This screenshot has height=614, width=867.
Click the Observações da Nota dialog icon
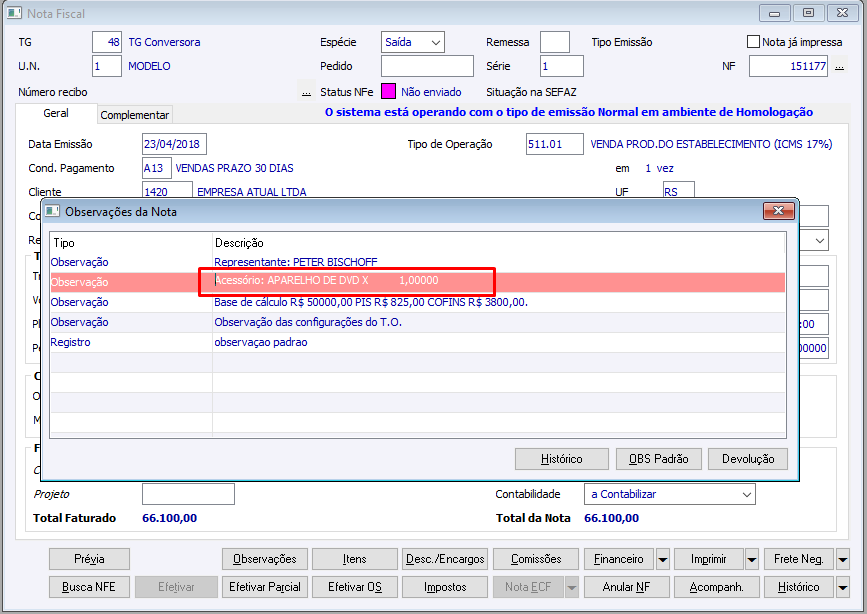pos(52,211)
